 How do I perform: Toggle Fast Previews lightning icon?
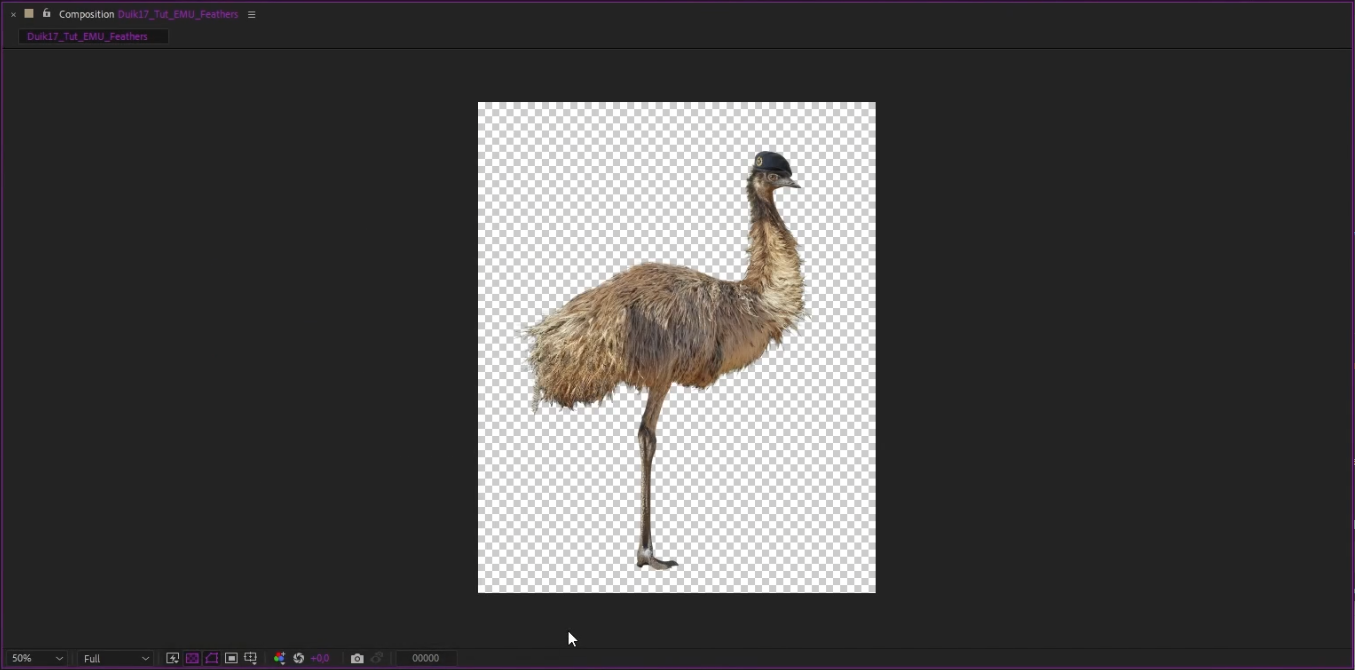(x=173, y=658)
